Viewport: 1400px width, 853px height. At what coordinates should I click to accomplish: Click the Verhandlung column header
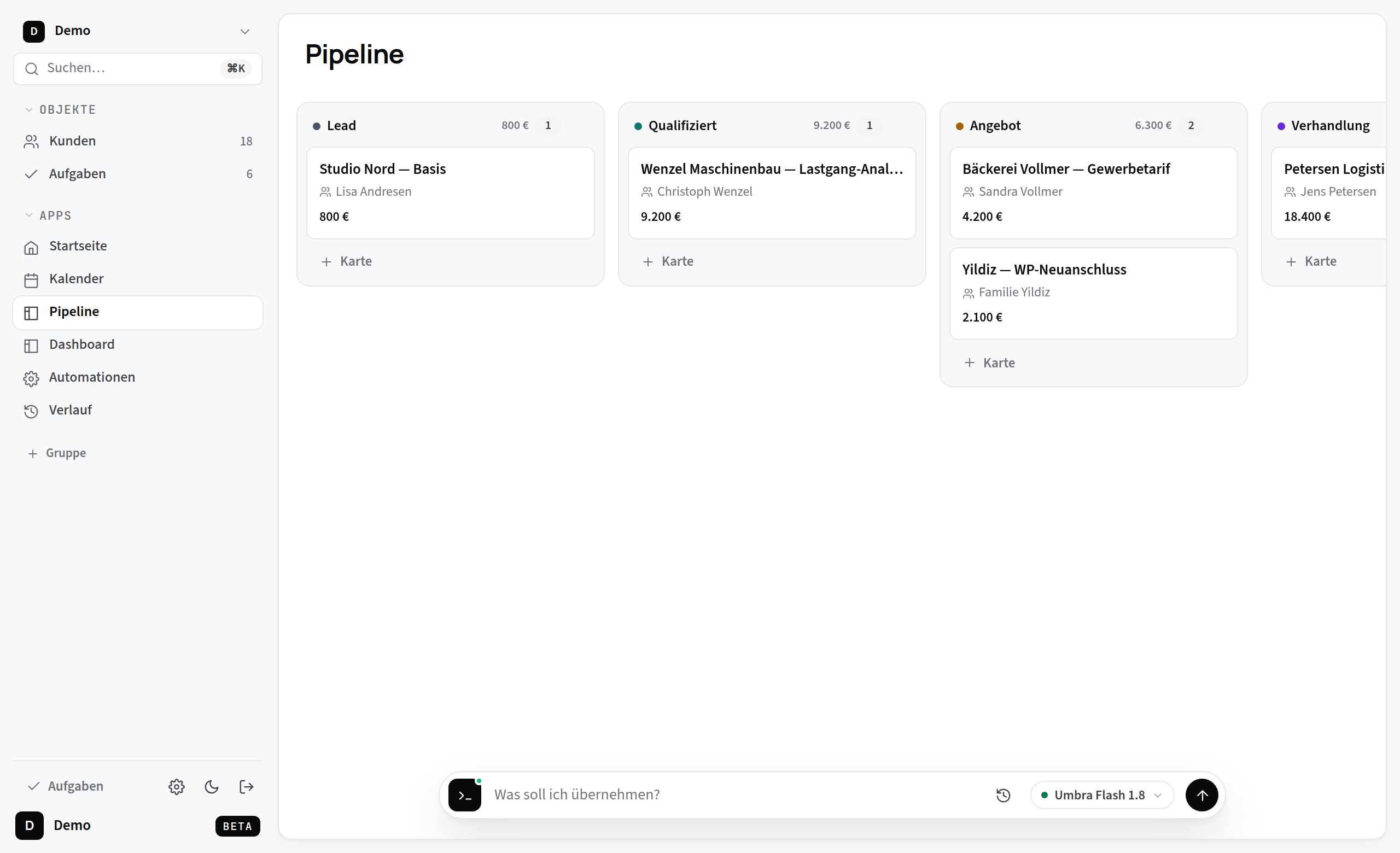[1331, 126]
